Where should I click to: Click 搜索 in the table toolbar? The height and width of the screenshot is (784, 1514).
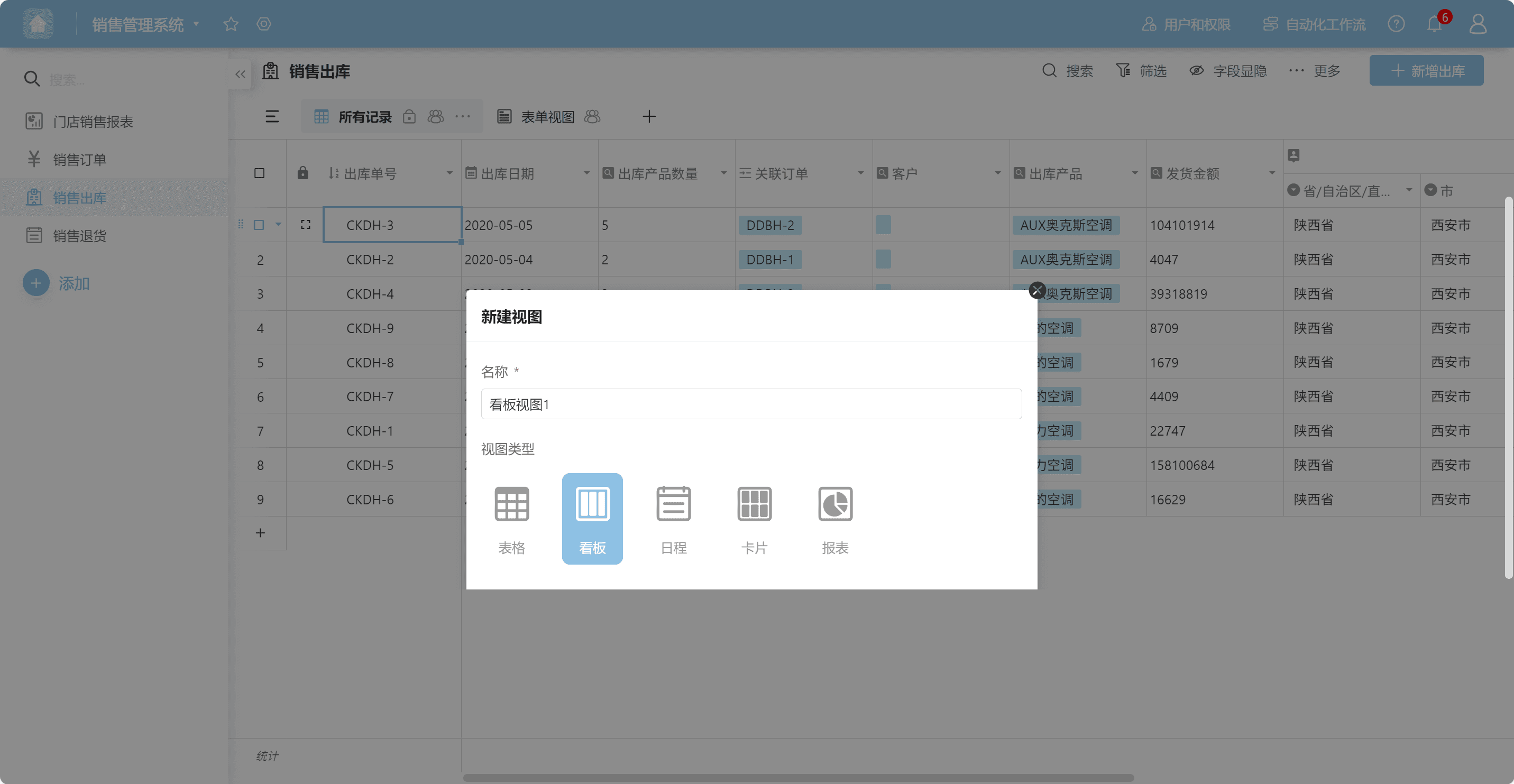pos(1067,71)
